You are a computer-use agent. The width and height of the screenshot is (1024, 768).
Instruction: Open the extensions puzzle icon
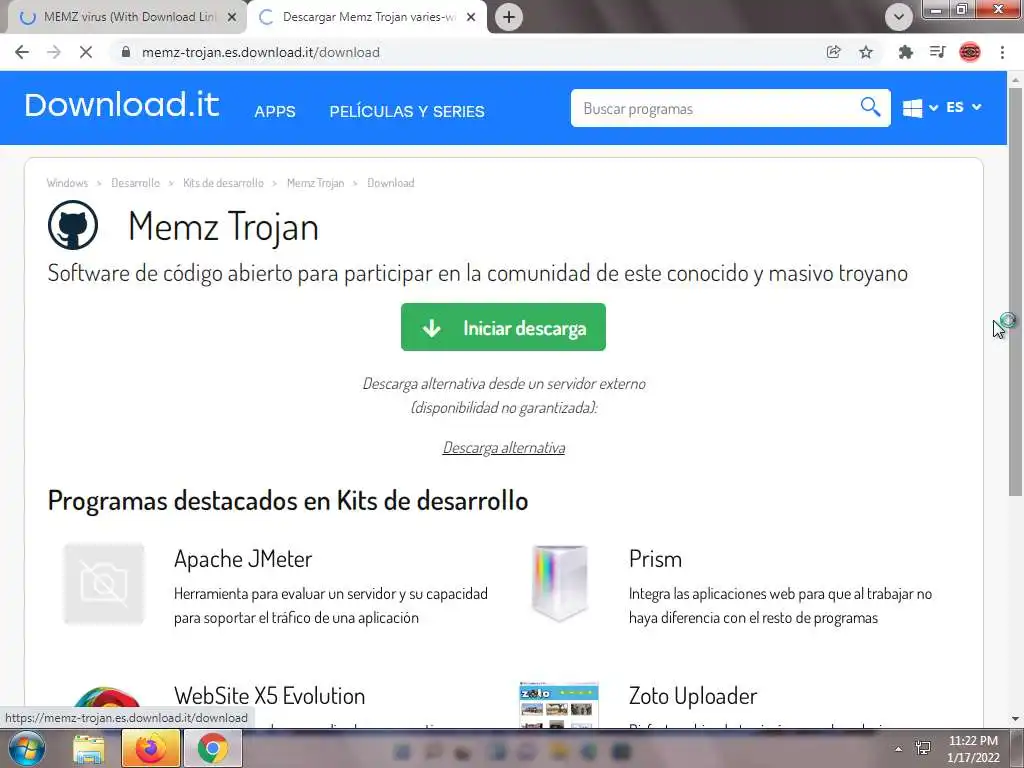905,52
